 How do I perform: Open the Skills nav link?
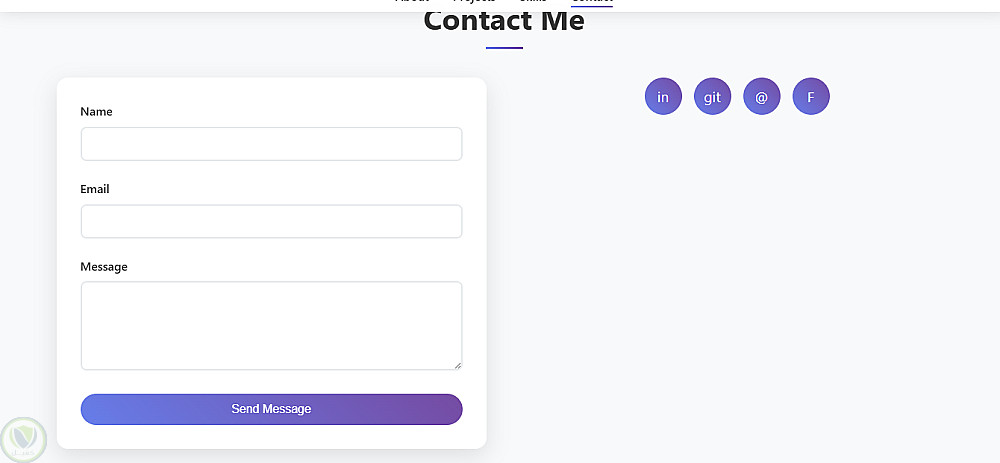pyautogui.click(x=533, y=2)
